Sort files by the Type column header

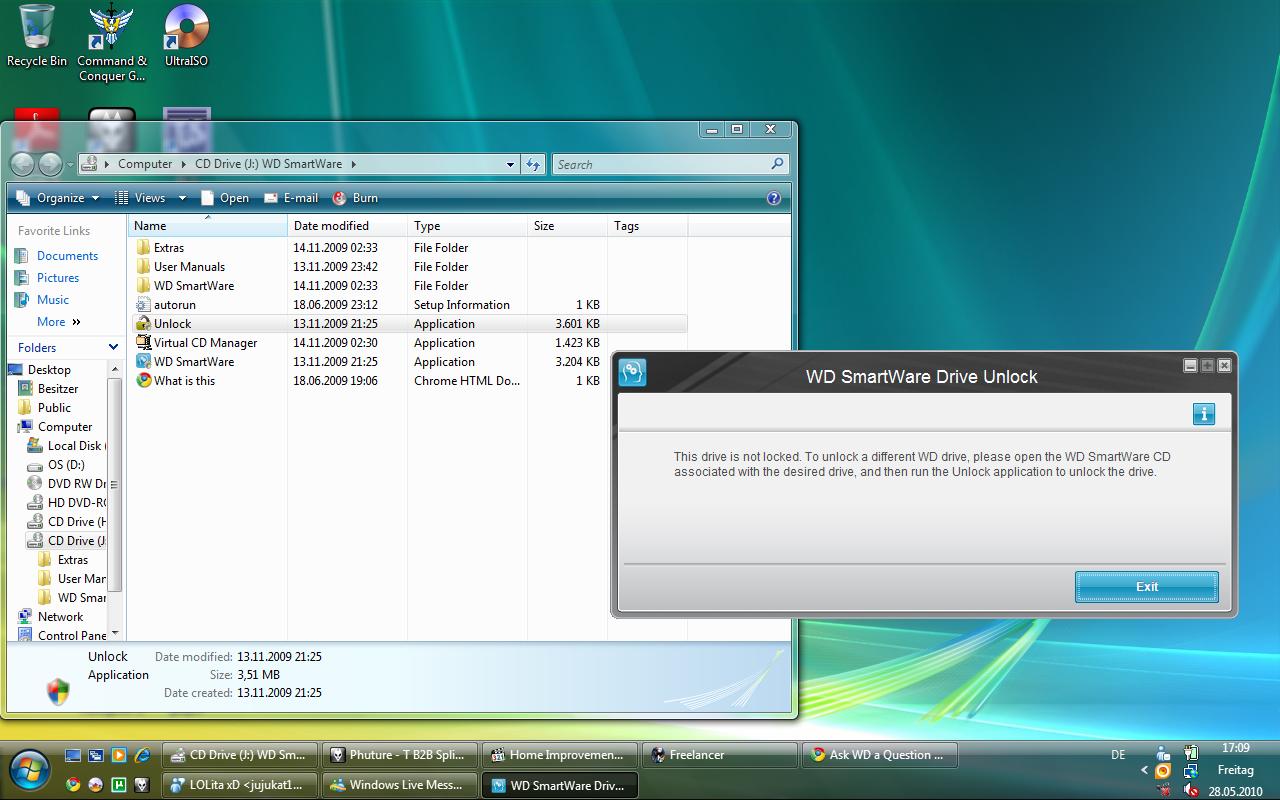tap(468, 226)
